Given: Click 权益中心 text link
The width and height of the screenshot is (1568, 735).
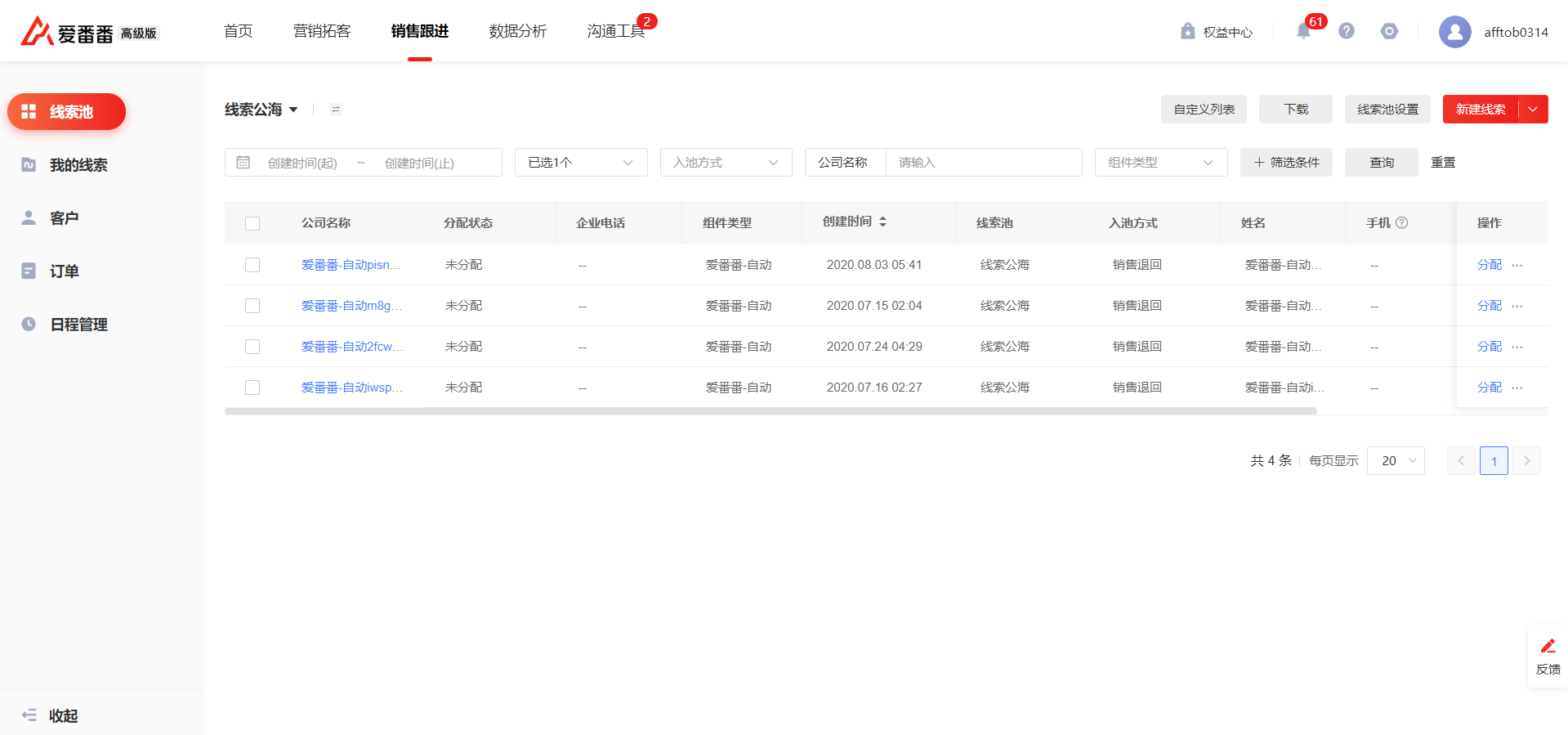Looking at the screenshot, I should (x=1227, y=32).
